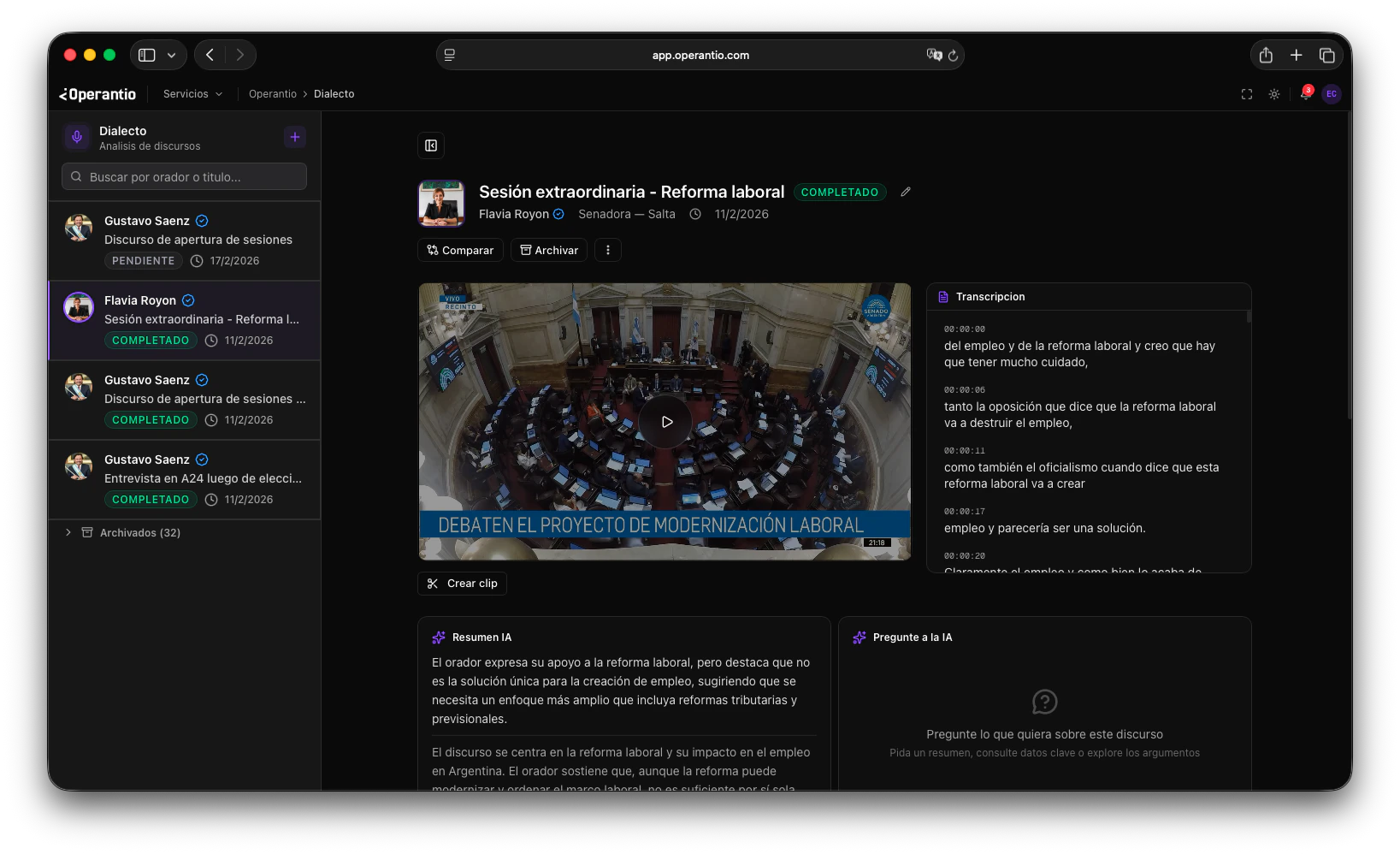
Task: Create a clip with Crear clip
Action: pos(462,583)
